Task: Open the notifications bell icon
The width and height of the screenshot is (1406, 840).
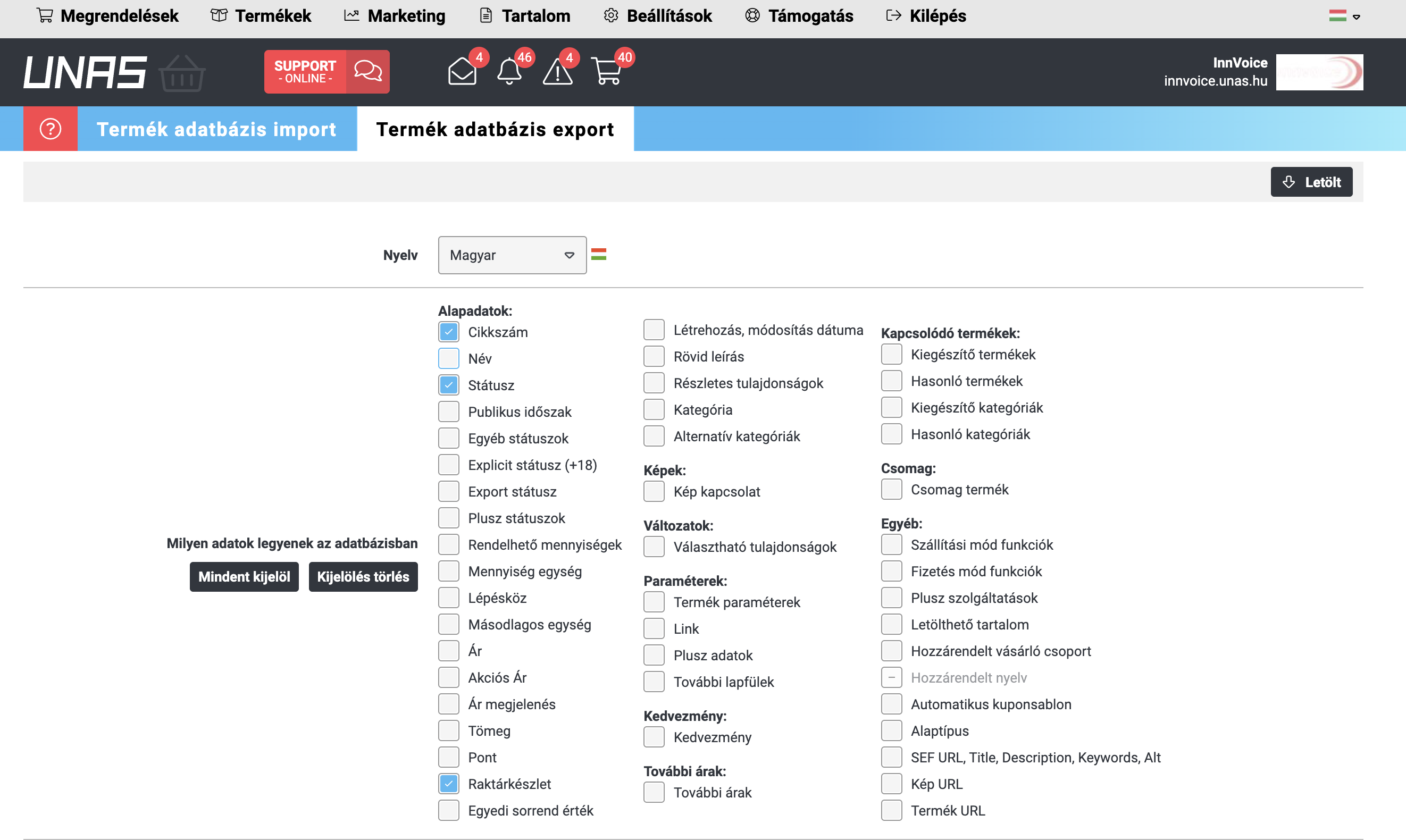Action: pos(509,72)
